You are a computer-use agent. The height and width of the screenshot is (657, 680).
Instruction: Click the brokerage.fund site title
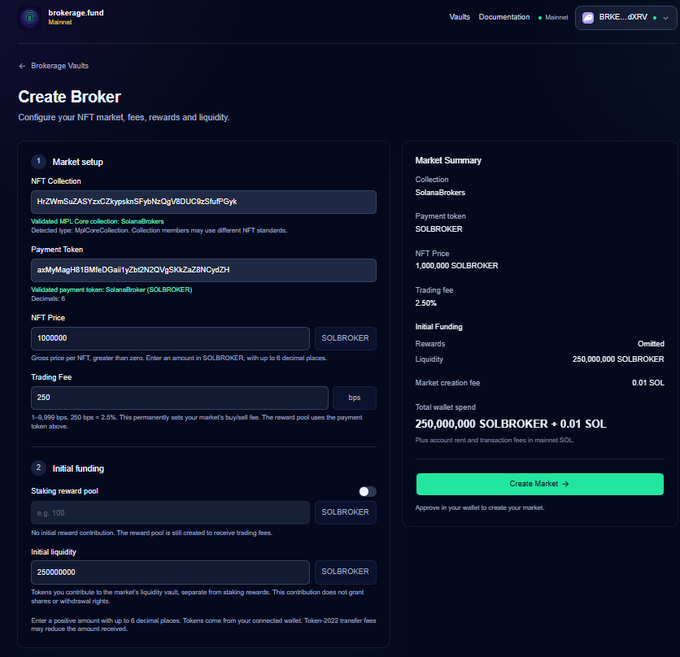click(x=76, y=13)
